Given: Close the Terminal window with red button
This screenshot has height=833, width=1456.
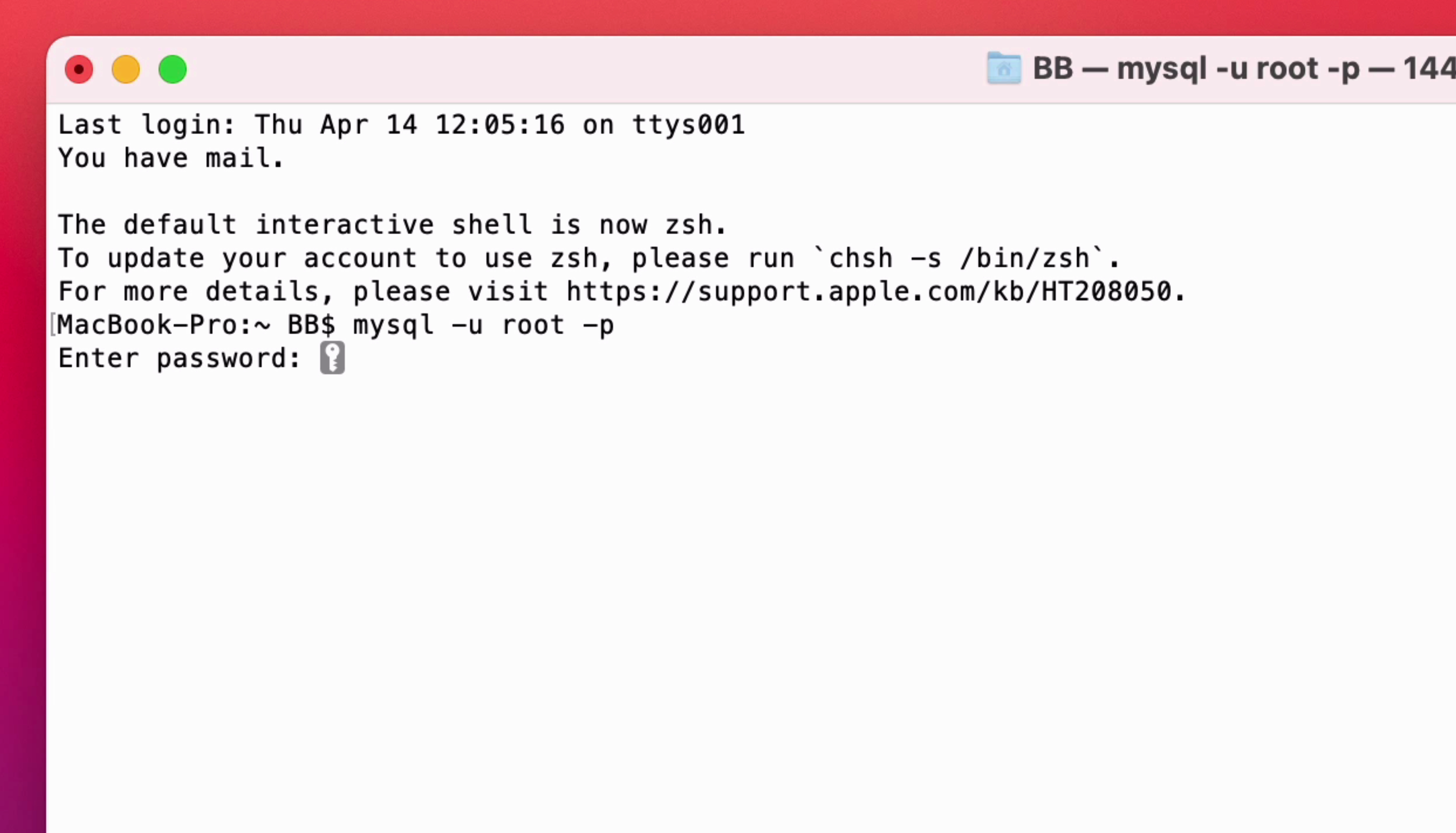Looking at the screenshot, I should tap(79, 70).
